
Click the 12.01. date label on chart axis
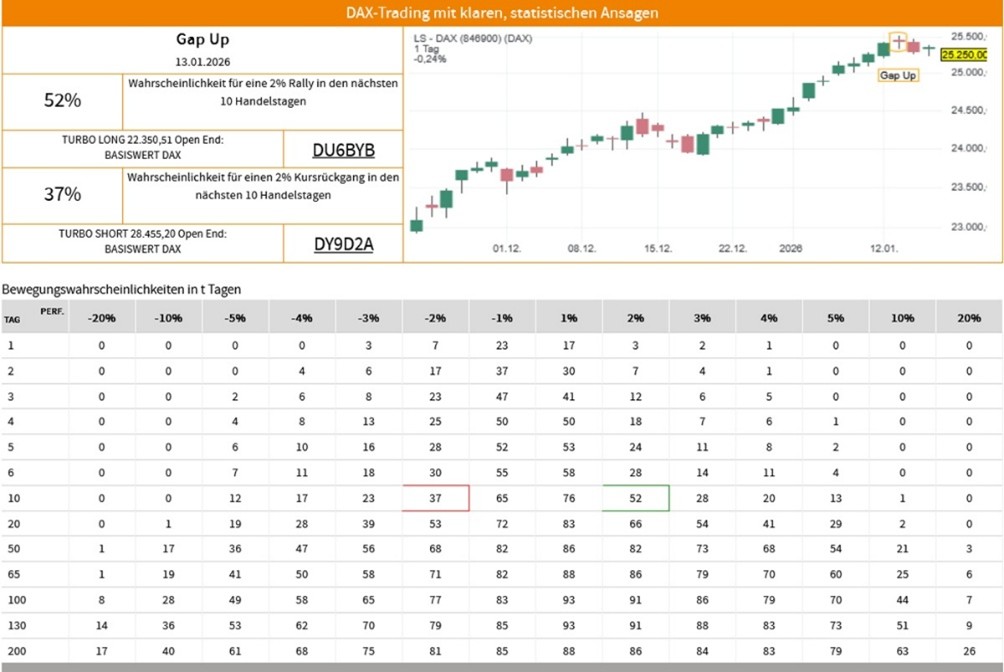[884, 248]
